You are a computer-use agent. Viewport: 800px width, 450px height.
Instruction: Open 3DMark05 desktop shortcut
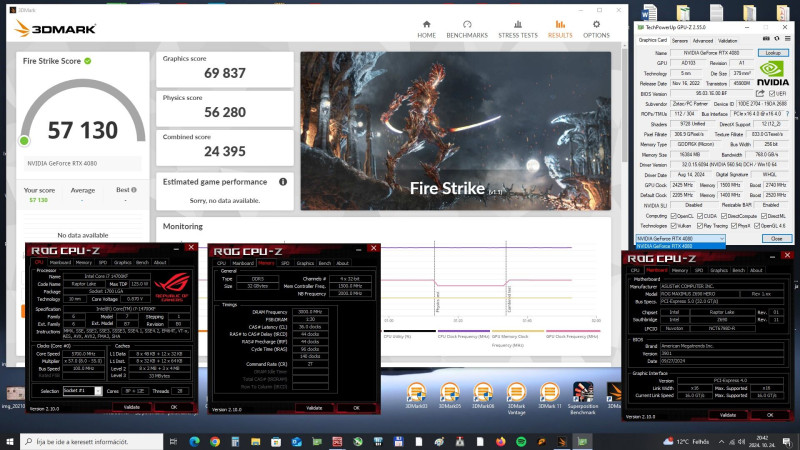point(449,396)
